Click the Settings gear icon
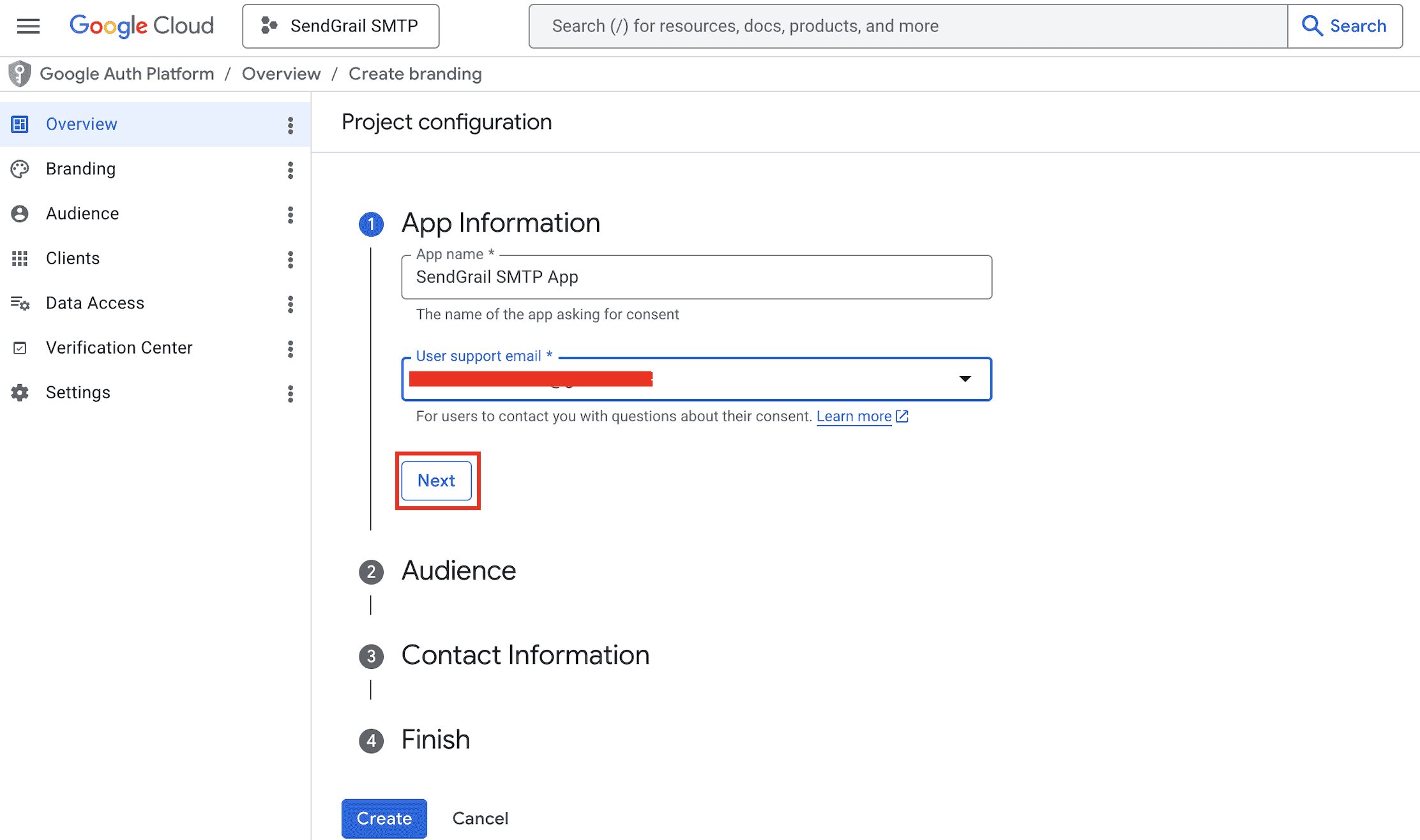This screenshot has height=840, width=1420. pyautogui.click(x=20, y=393)
